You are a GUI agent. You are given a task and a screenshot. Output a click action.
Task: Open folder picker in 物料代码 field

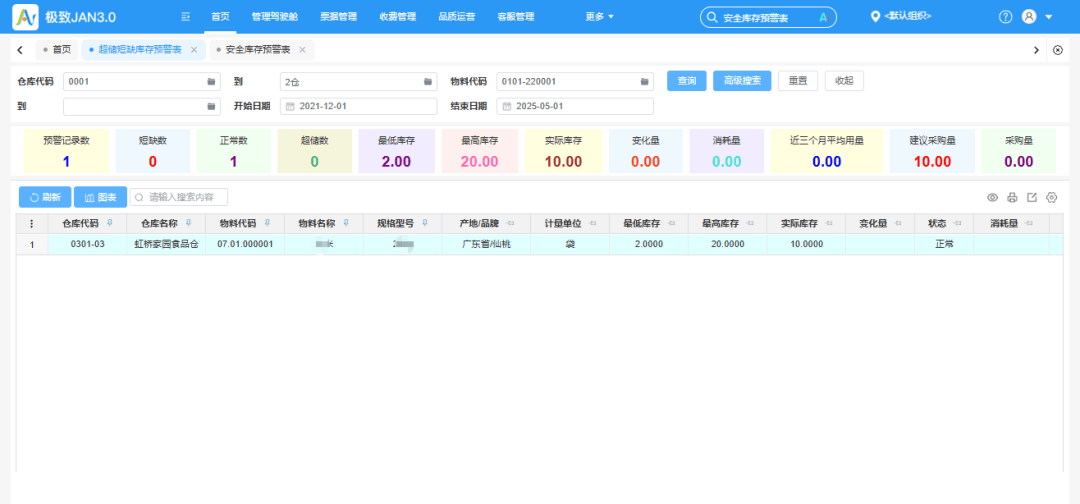pos(645,81)
